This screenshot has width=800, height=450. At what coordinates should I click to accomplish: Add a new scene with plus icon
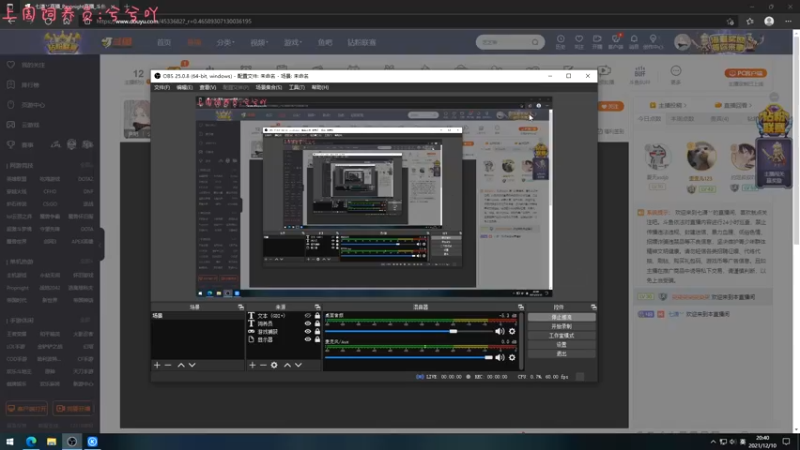click(x=157, y=365)
